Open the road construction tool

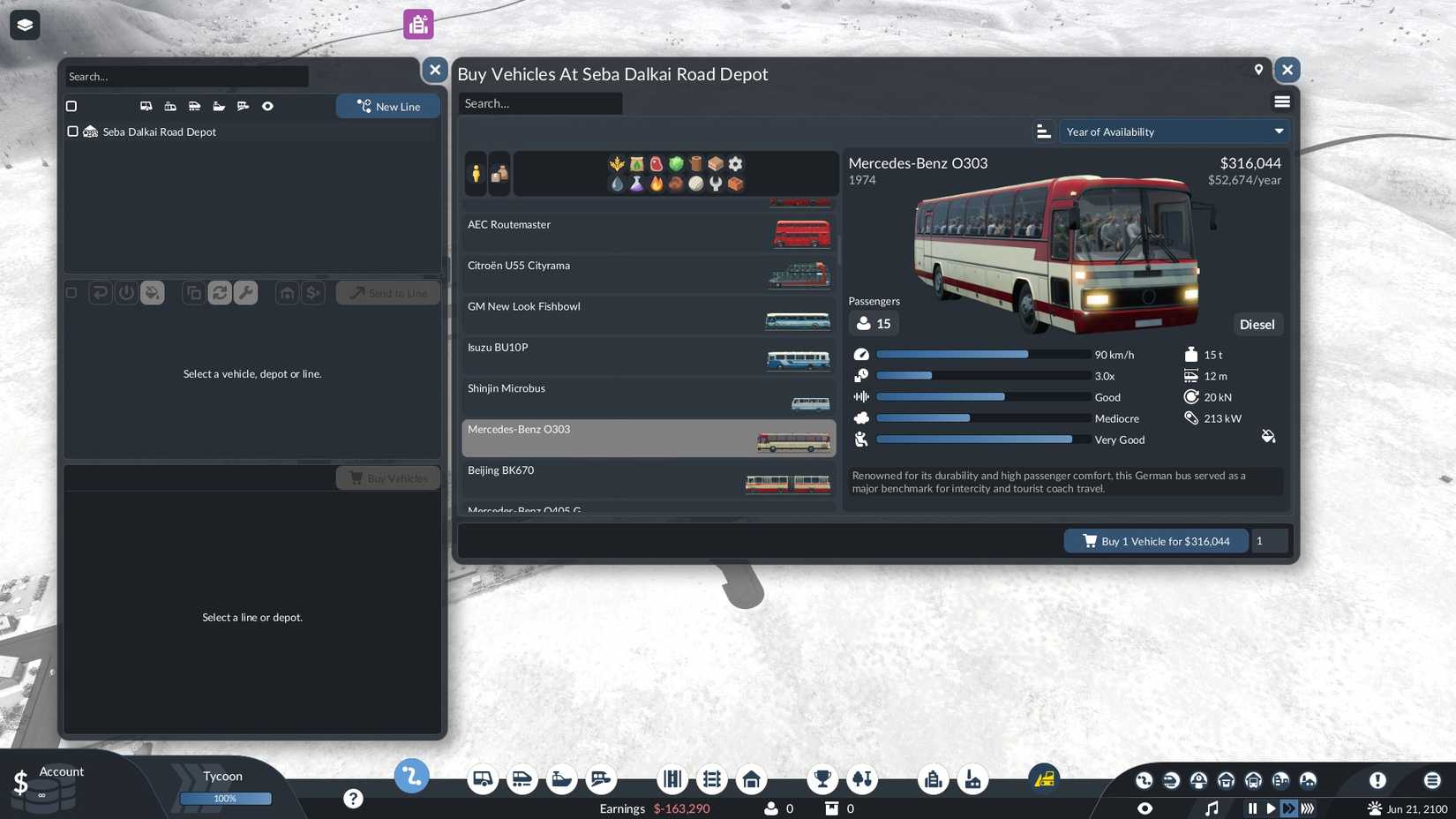click(x=672, y=779)
